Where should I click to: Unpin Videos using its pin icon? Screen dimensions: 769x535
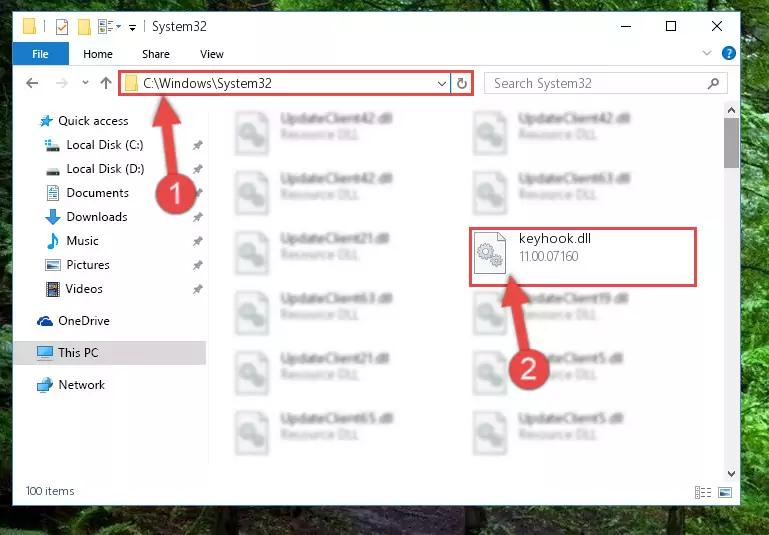[197, 289]
